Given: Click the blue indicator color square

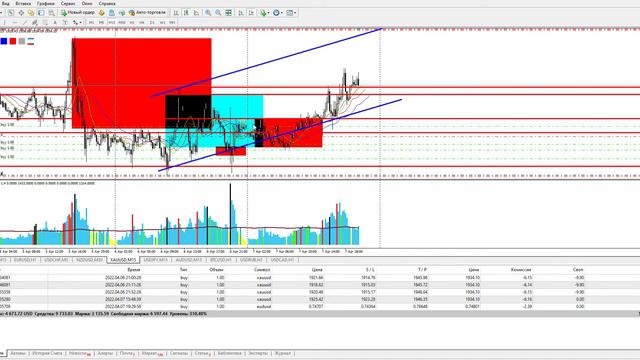Looking at the screenshot, I should [4, 41].
